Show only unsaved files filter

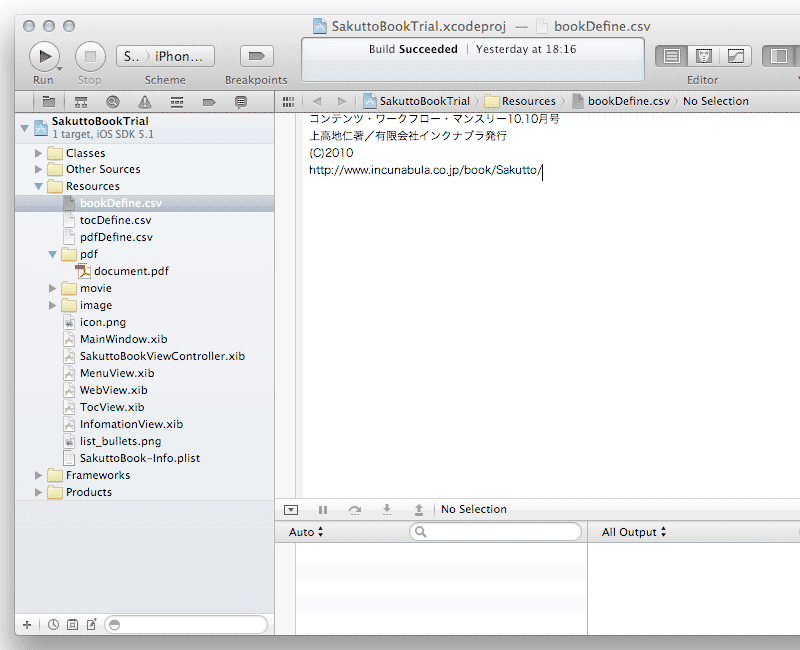[x=92, y=624]
